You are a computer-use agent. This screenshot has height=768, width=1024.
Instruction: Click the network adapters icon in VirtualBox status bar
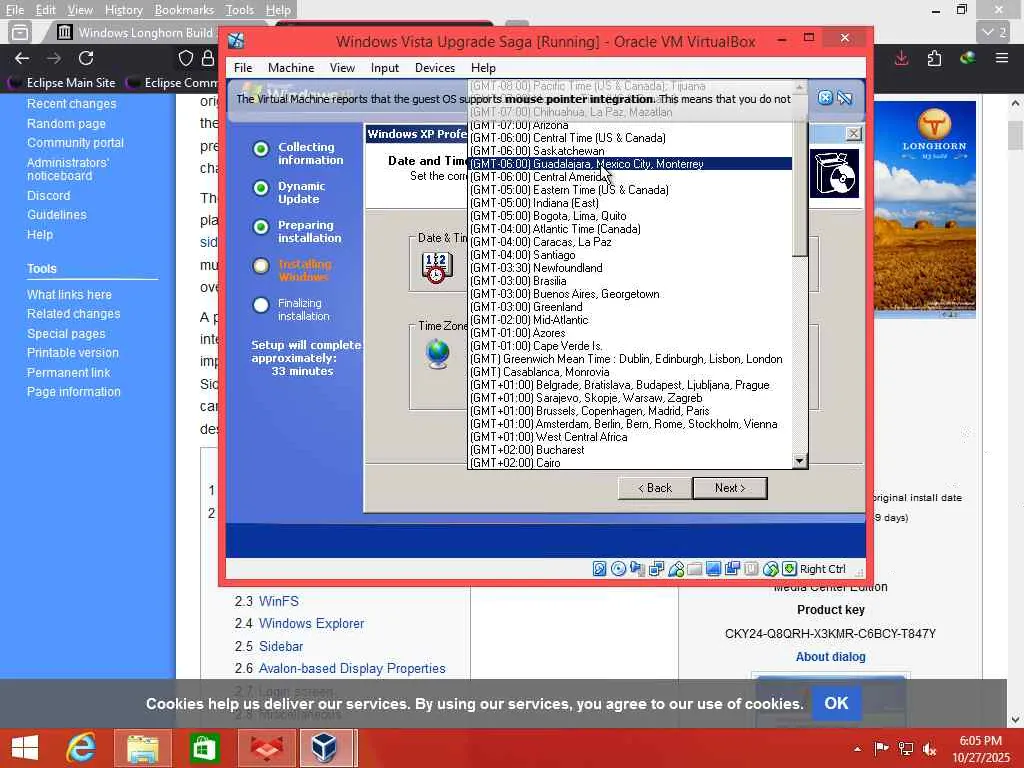(x=656, y=569)
